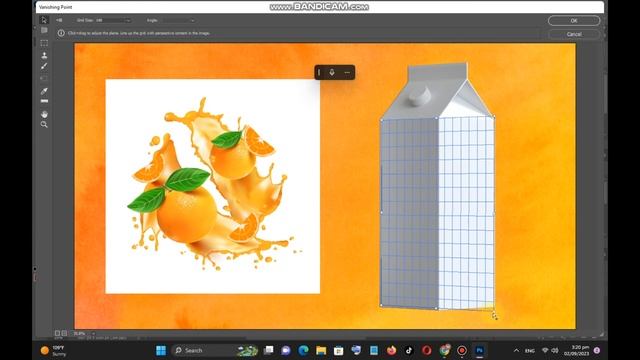Click OK to apply Vanishing Point

pyautogui.click(x=574, y=20)
